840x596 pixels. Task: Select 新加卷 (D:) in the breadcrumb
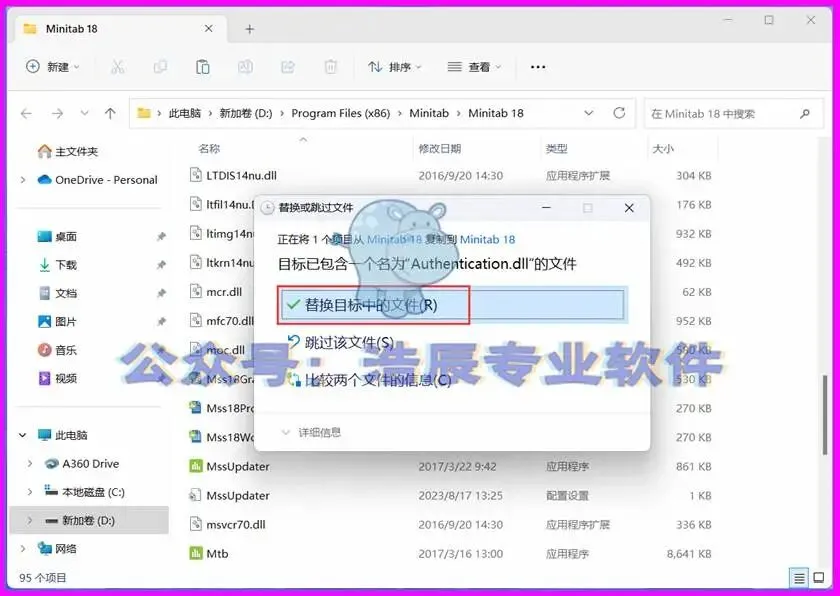[x=246, y=114]
